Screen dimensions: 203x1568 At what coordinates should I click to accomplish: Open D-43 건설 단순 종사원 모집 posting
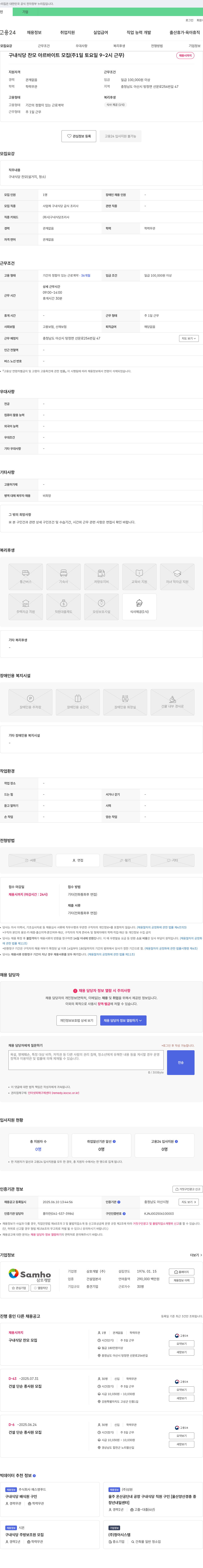coord(25,1386)
